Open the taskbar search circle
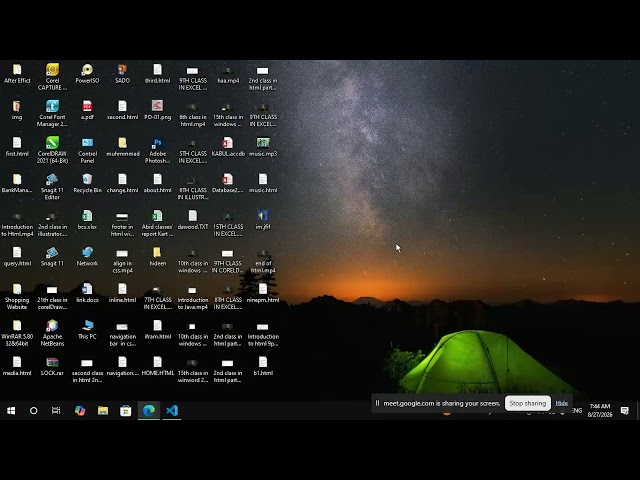The image size is (640, 480). [x=33, y=411]
